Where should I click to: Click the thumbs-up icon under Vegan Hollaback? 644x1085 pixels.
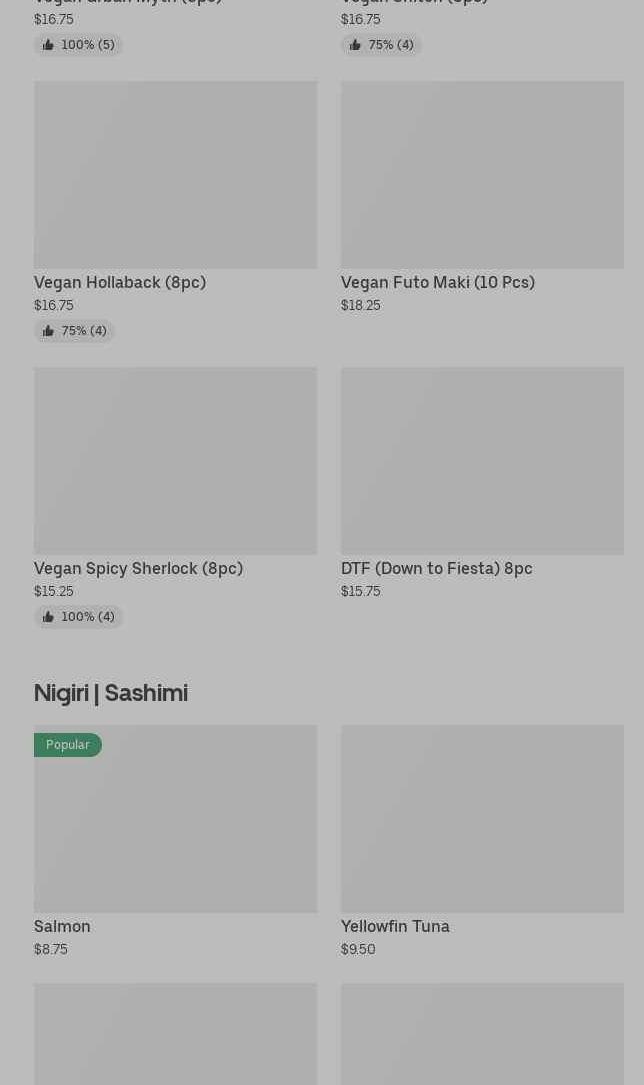48,331
